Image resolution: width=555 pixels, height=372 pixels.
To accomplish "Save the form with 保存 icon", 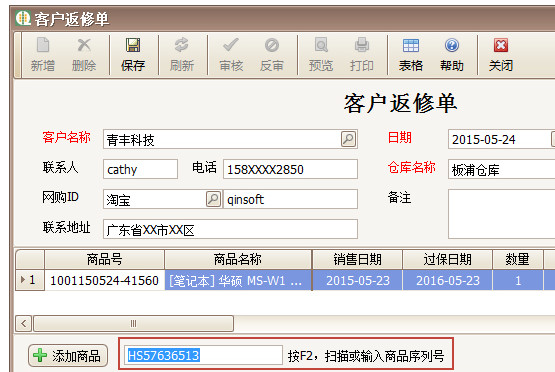I will pyautogui.click(x=133, y=45).
